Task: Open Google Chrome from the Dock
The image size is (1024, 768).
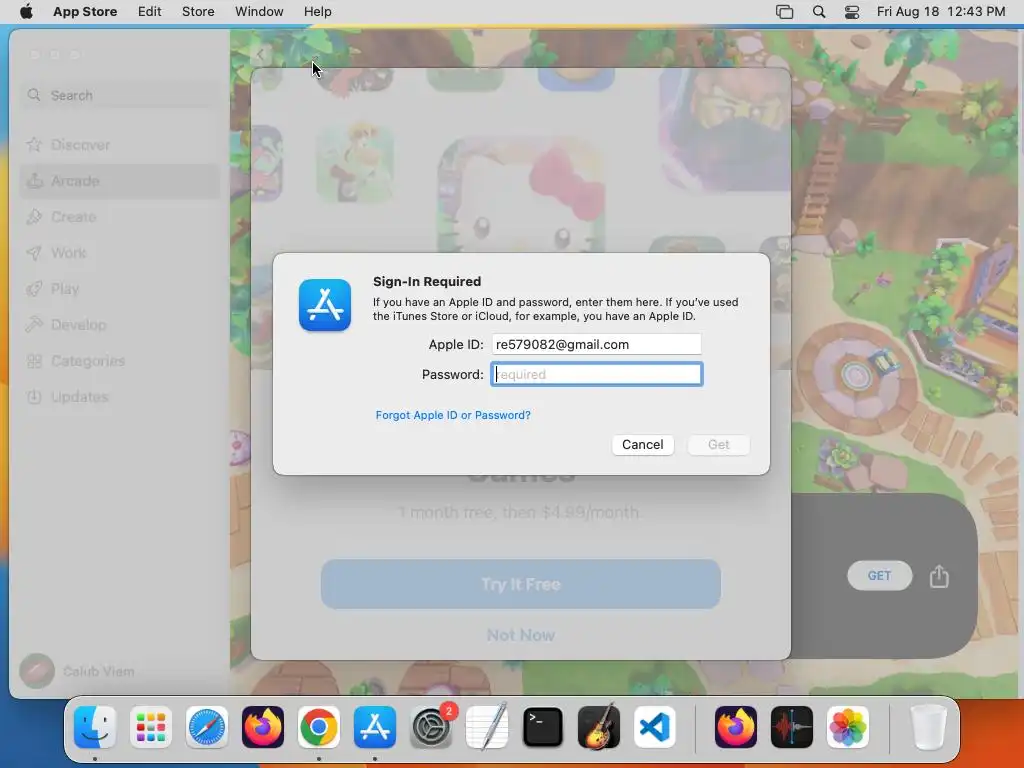Action: tap(319, 727)
